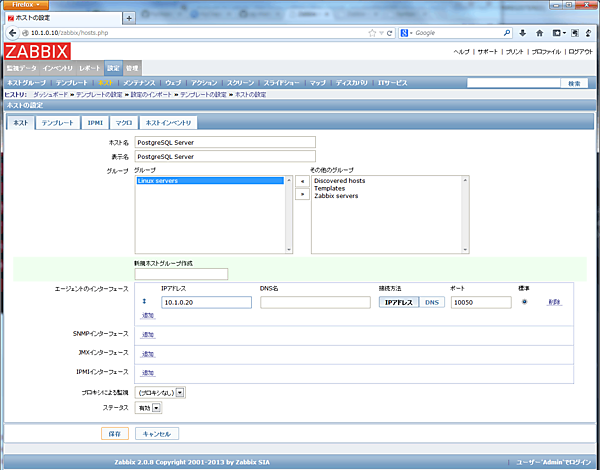
Task: Select the 標準 default interface radio button
Action: [524, 301]
